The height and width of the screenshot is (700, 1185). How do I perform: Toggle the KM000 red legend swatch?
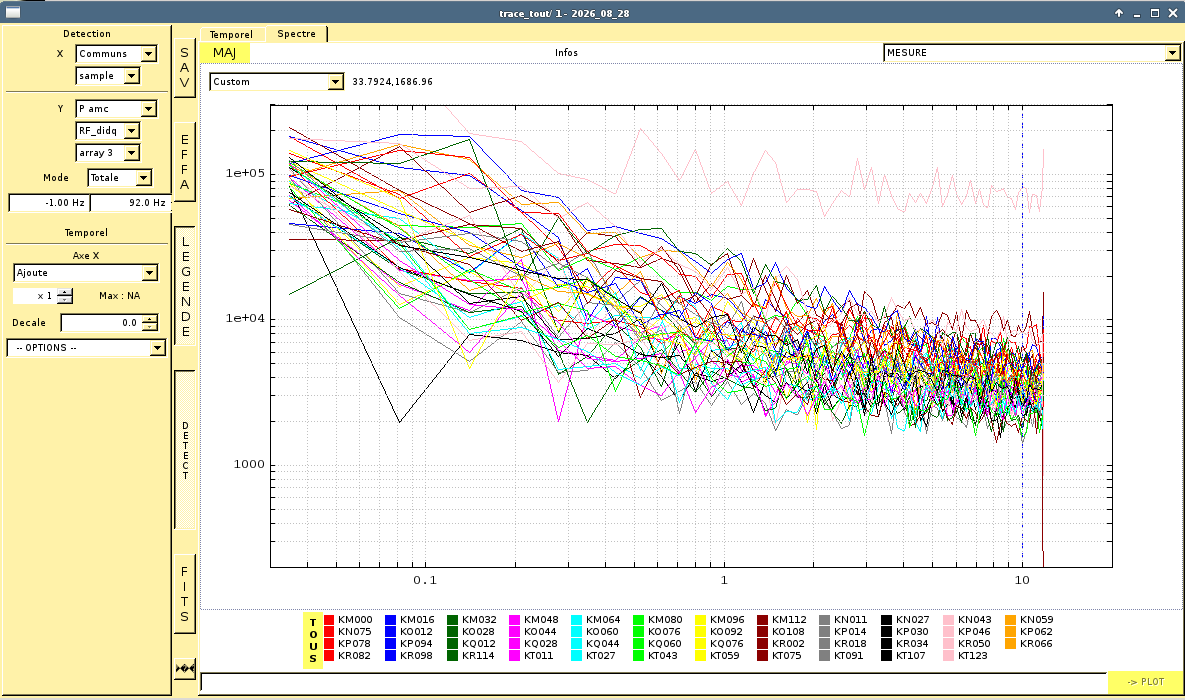click(329, 620)
